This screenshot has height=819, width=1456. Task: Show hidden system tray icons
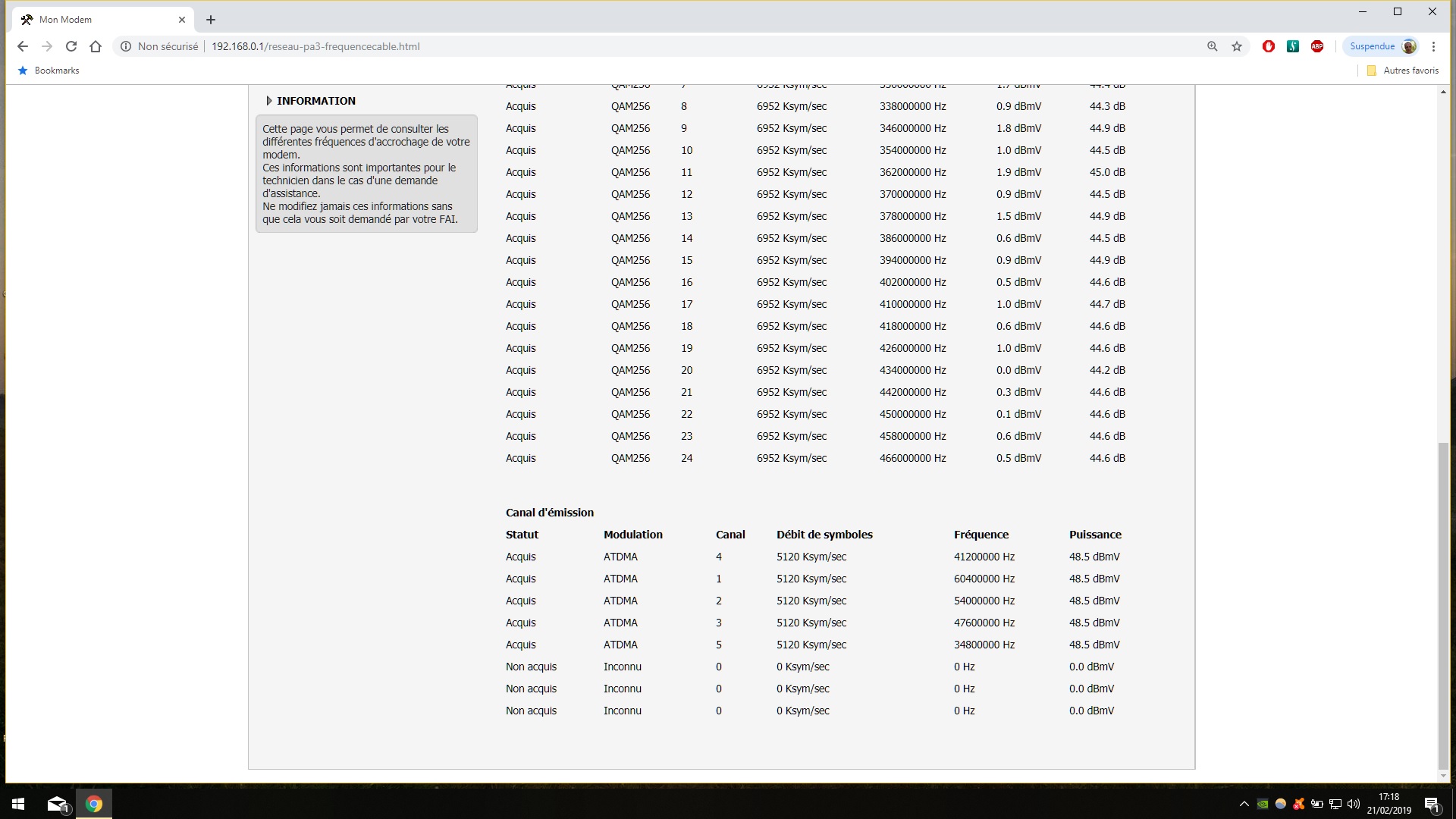[x=1244, y=804]
